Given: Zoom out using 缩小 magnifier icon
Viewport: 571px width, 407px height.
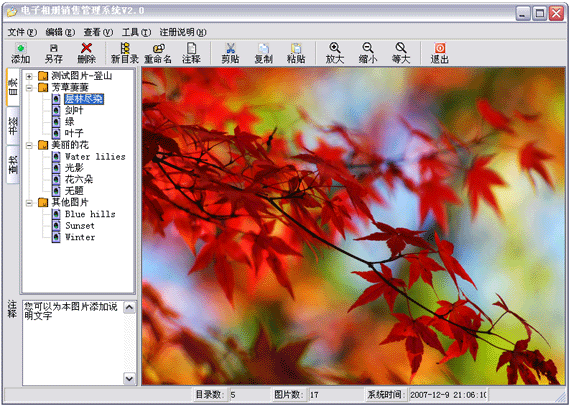Looking at the screenshot, I should point(368,53).
